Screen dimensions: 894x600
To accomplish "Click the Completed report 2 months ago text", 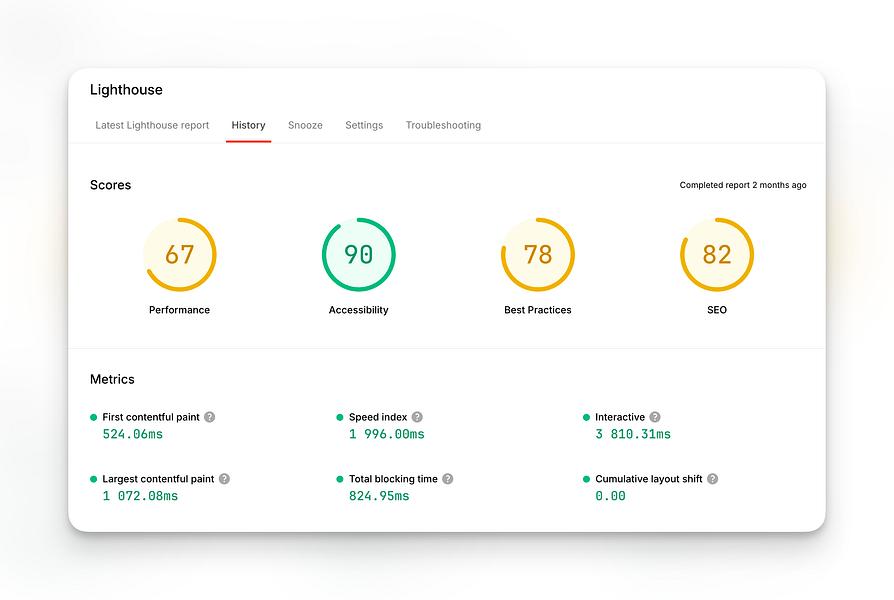I will coord(743,185).
